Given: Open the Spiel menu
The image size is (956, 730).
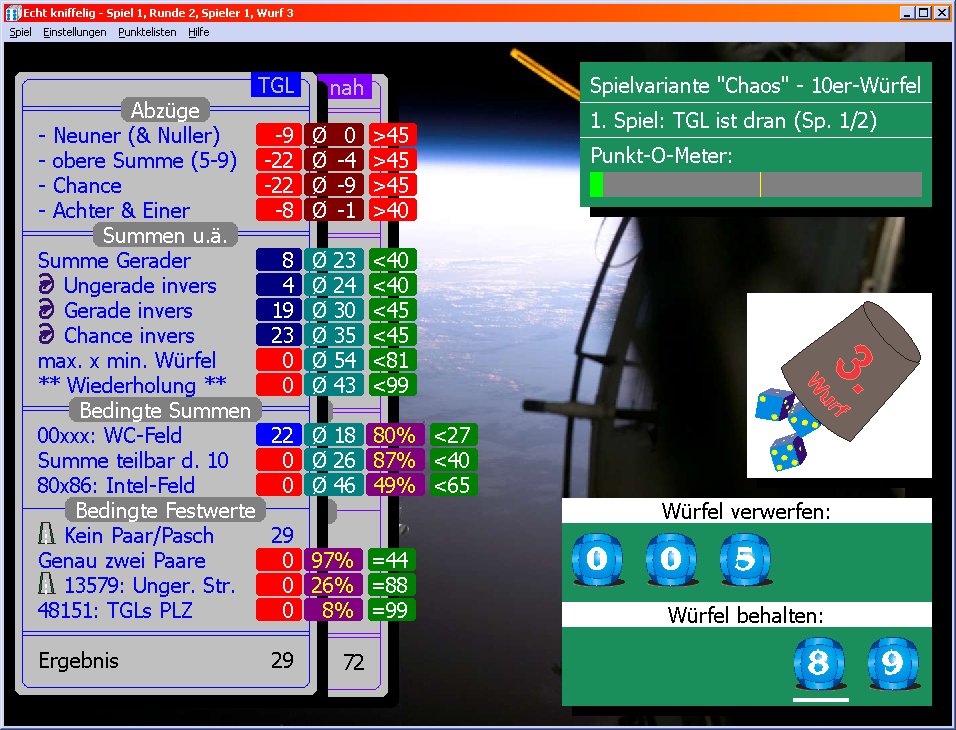Looking at the screenshot, I should click(x=20, y=32).
